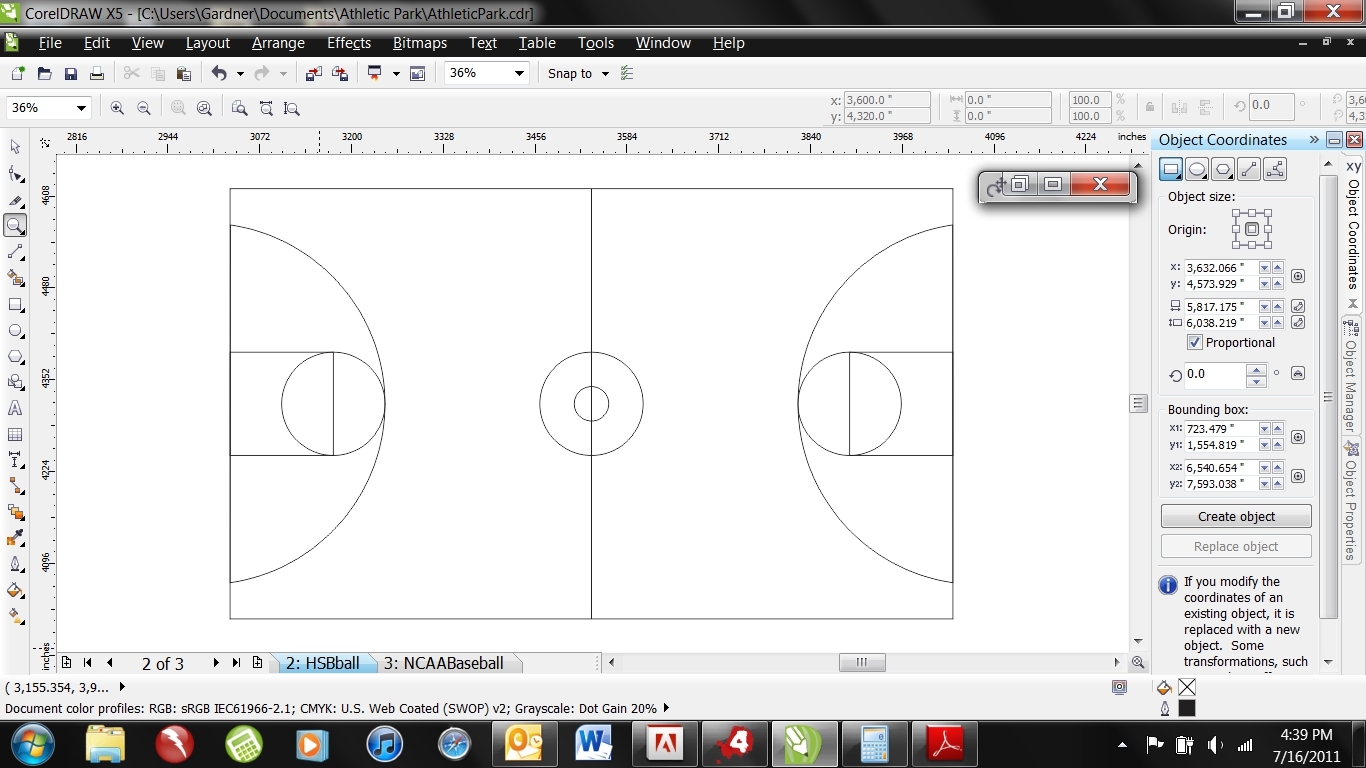This screenshot has height=768, width=1366.
Task: Click the Create object button
Action: pyautogui.click(x=1236, y=516)
